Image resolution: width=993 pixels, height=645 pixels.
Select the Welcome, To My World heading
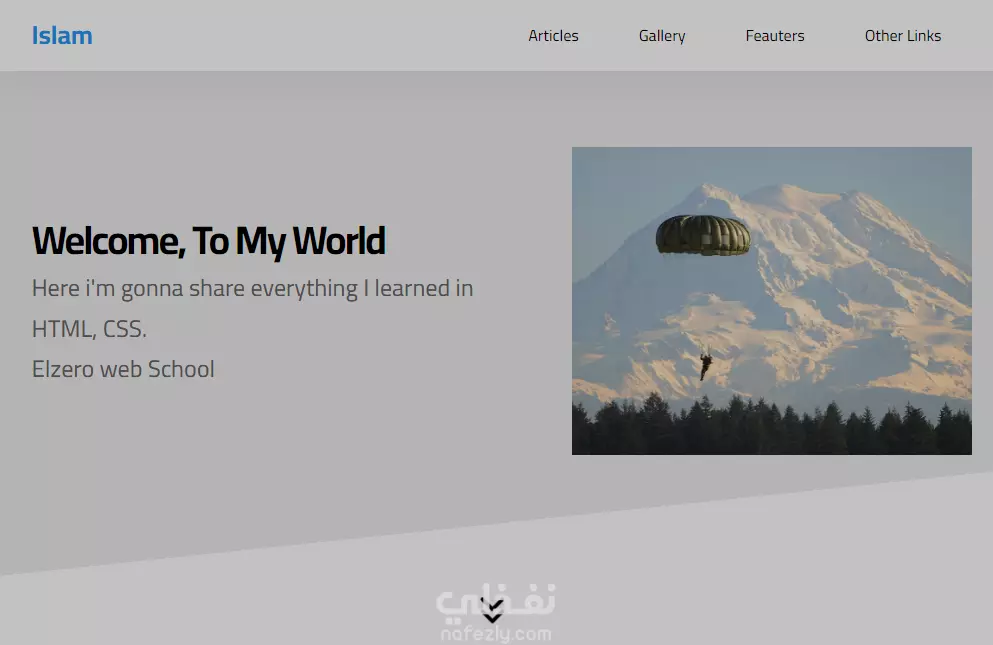[x=208, y=241]
